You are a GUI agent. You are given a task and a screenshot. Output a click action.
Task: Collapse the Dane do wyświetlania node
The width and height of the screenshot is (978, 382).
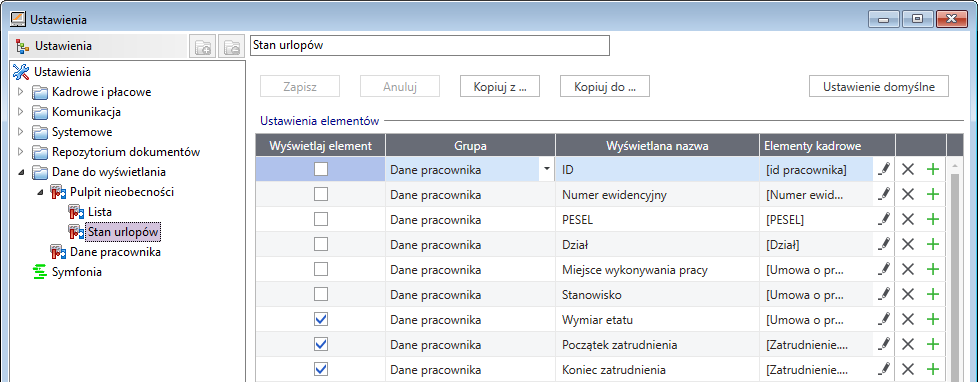21,172
